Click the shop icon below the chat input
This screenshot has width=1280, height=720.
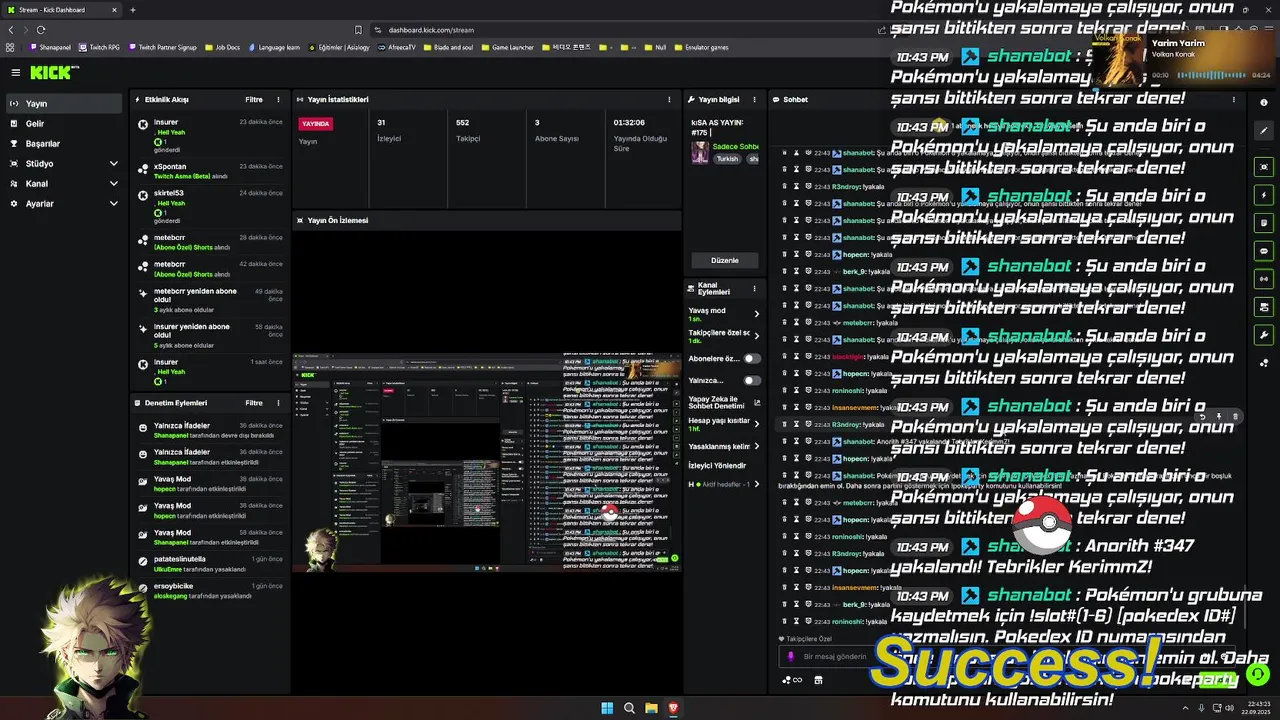[818, 680]
